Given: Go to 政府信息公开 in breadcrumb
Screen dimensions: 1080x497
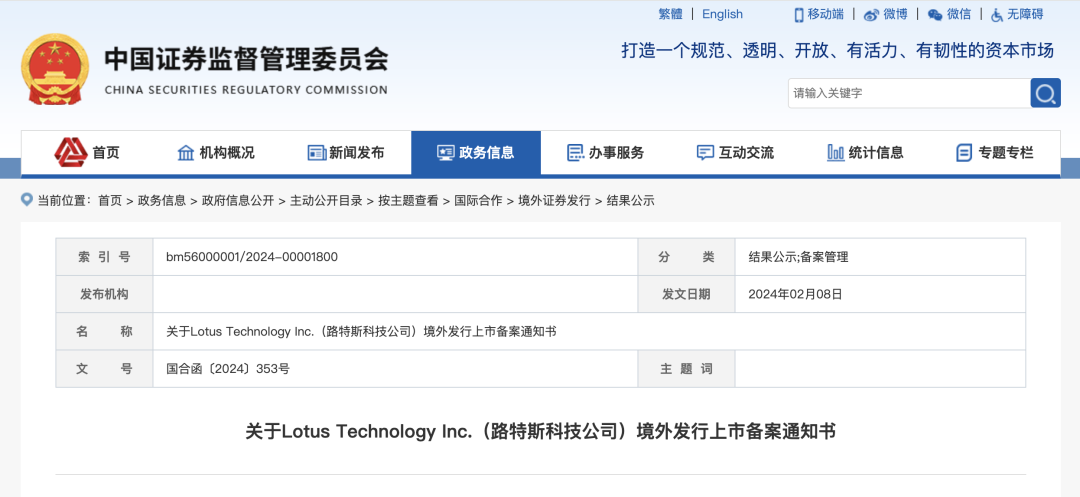Looking at the screenshot, I should coord(238,201).
